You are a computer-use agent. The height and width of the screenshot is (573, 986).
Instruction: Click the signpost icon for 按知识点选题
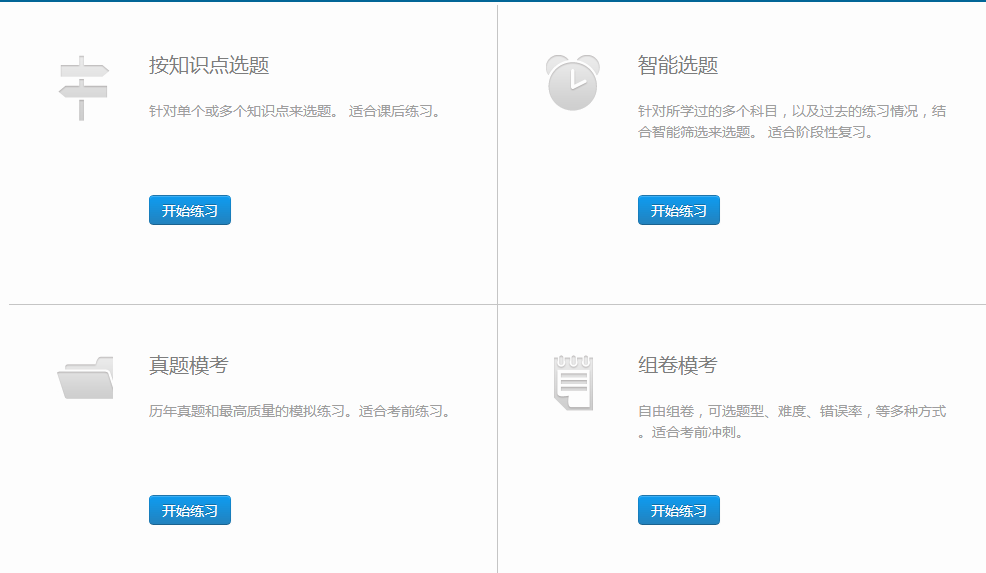coord(83,87)
